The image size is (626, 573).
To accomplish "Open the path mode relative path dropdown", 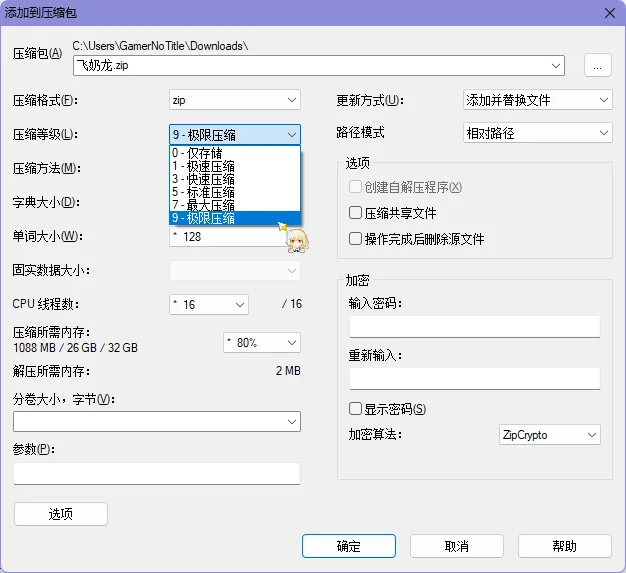I will [x=537, y=133].
